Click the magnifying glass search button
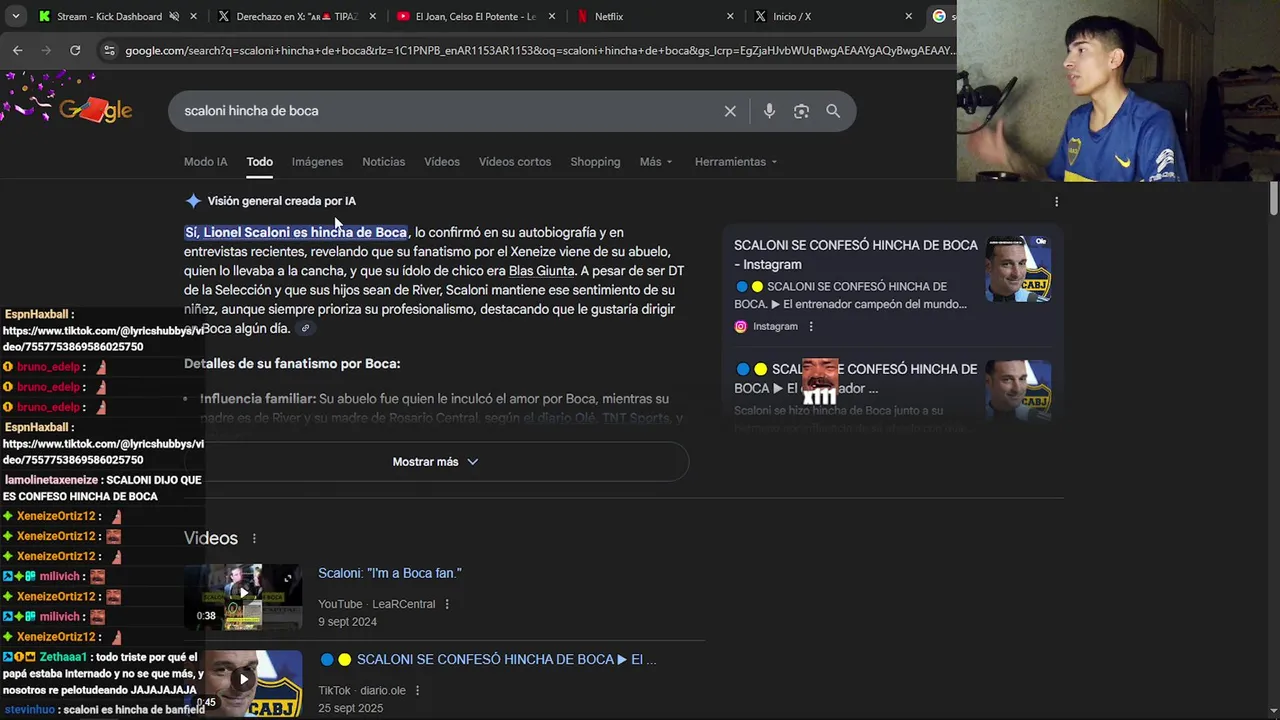The width and height of the screenshot is (1280, 720). (833, 111)
